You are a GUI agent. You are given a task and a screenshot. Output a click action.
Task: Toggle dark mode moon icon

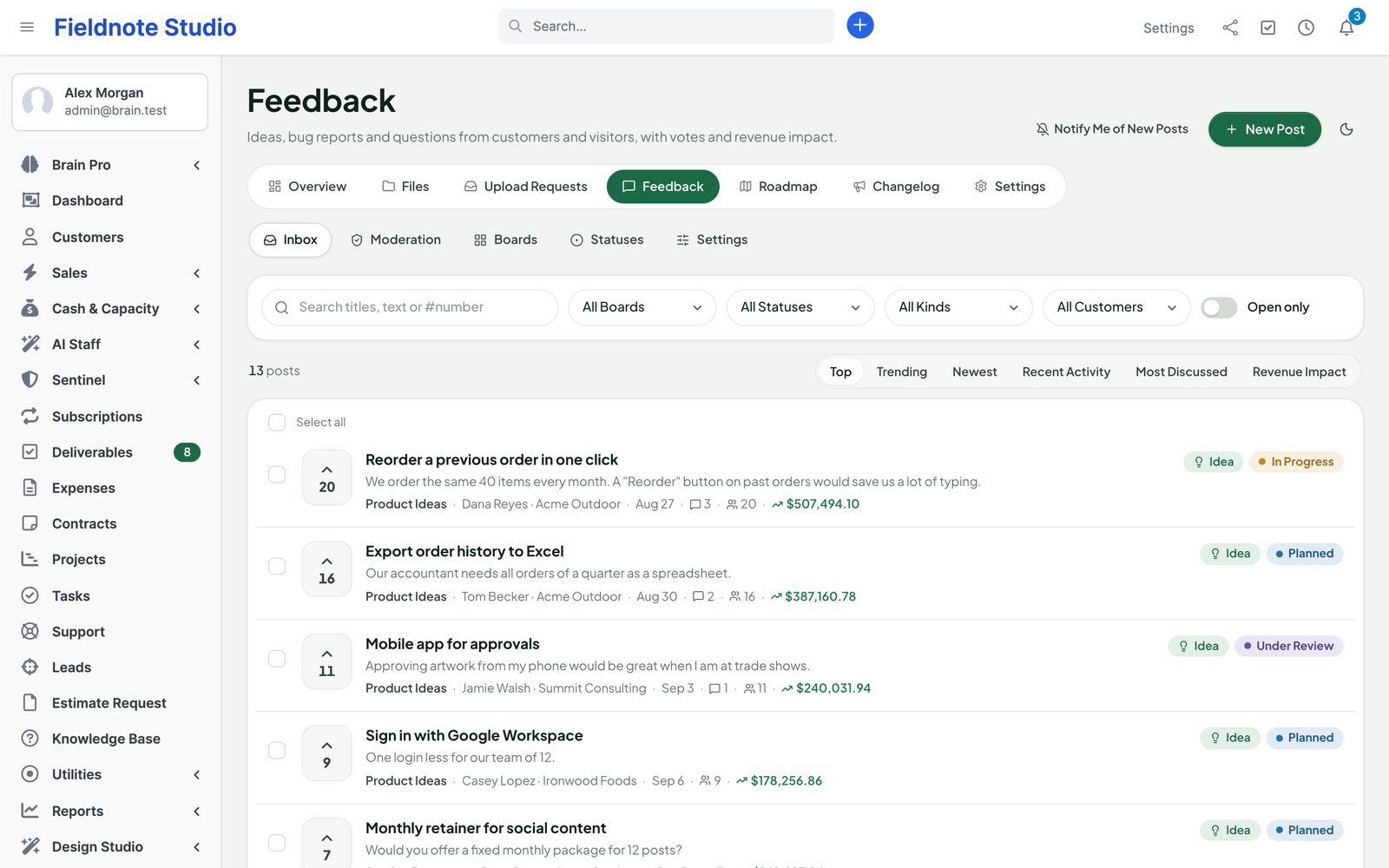point(1346,129)
